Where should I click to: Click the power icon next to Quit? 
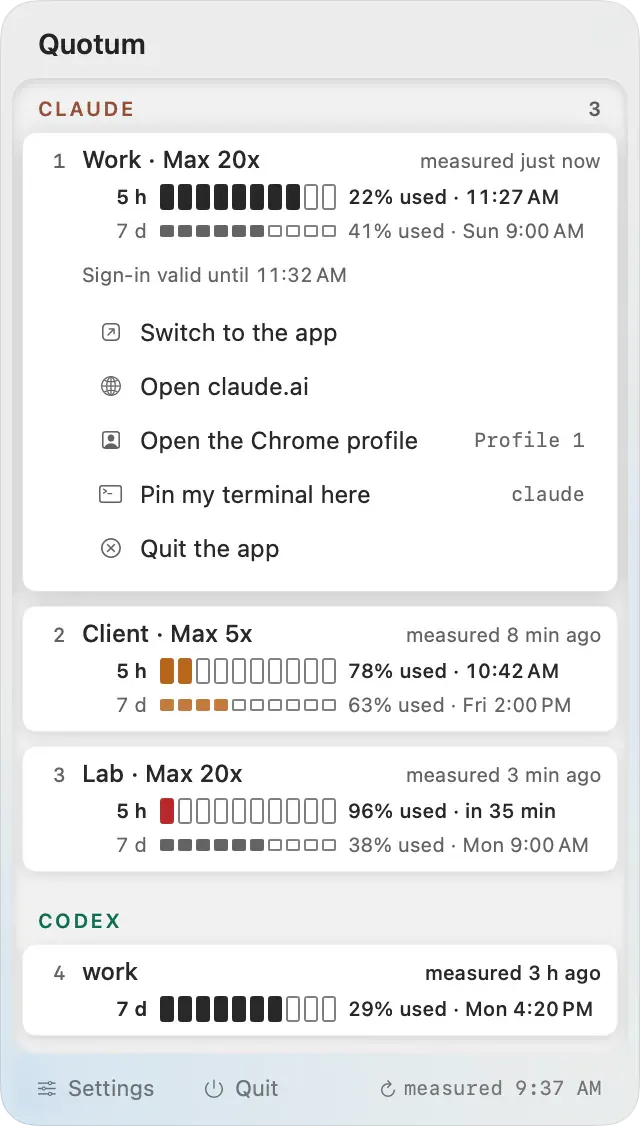click(x=214, y=1089)
